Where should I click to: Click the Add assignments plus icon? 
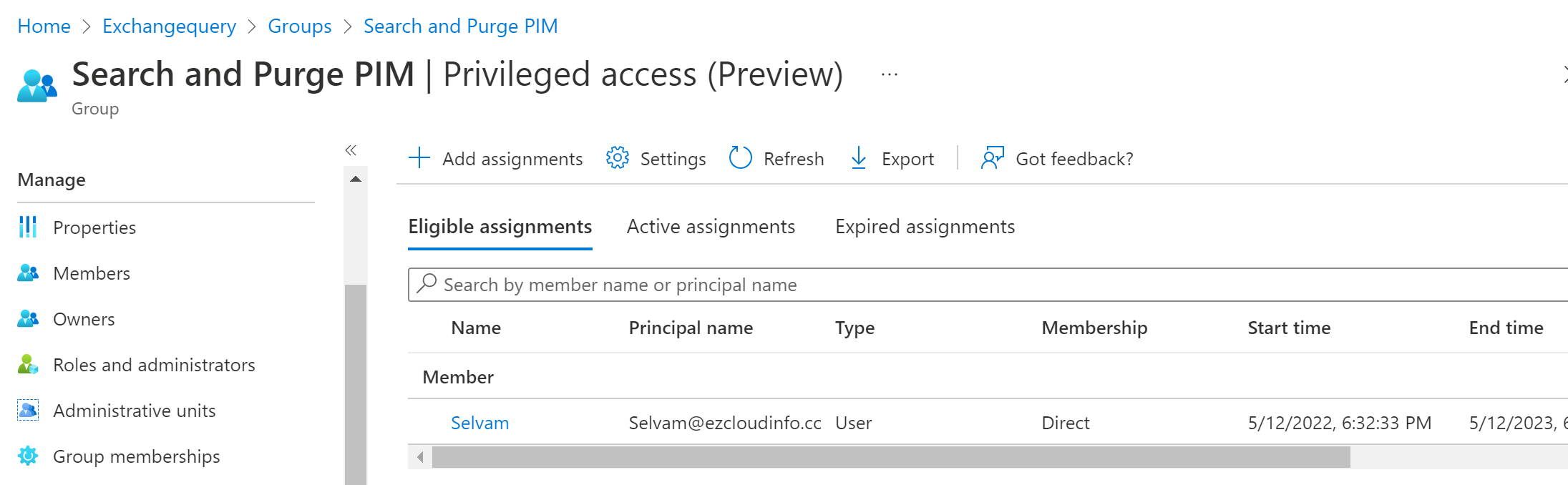click(419, 158)
